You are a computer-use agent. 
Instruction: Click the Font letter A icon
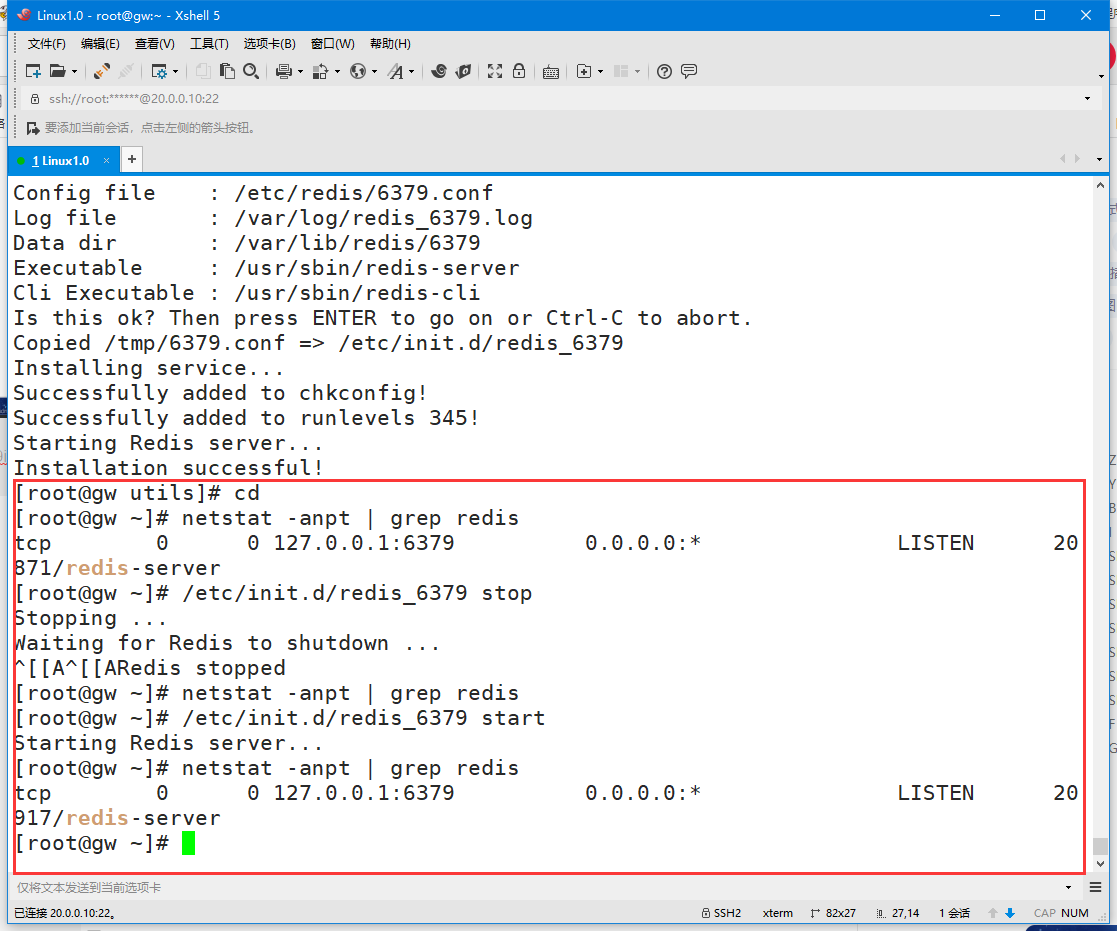click(395, 71)
